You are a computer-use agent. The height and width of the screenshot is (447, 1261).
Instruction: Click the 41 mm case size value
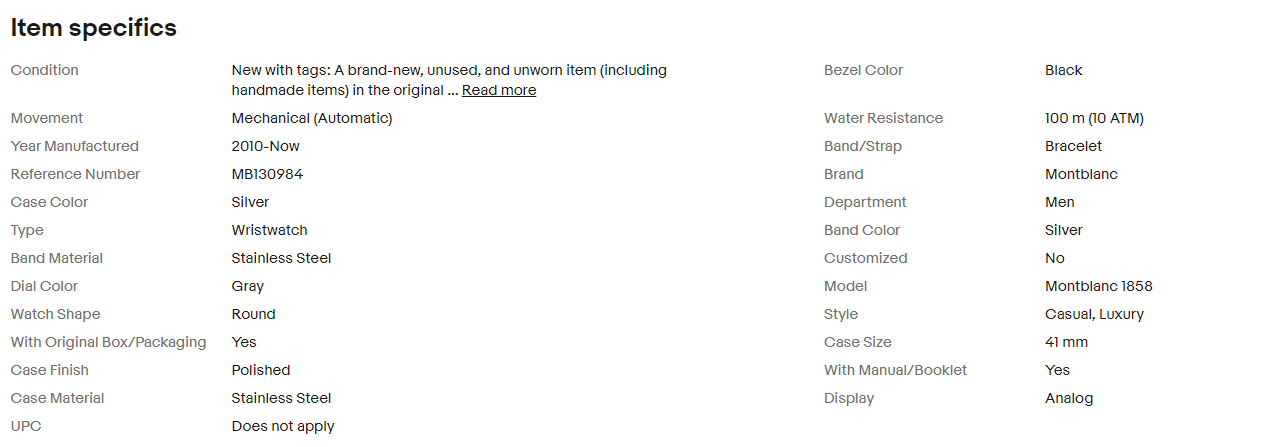1066,342
